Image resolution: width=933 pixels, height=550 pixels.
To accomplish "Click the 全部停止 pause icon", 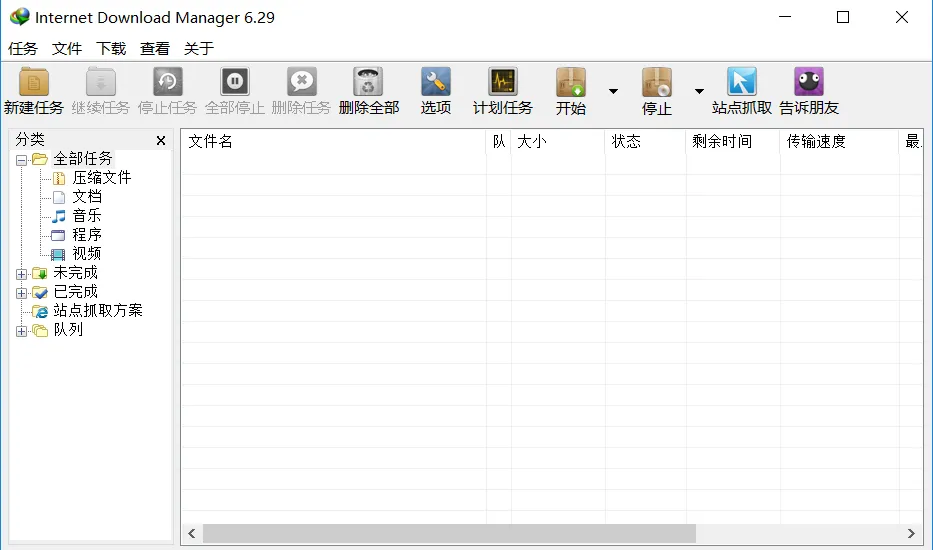I will coord(235,82).
